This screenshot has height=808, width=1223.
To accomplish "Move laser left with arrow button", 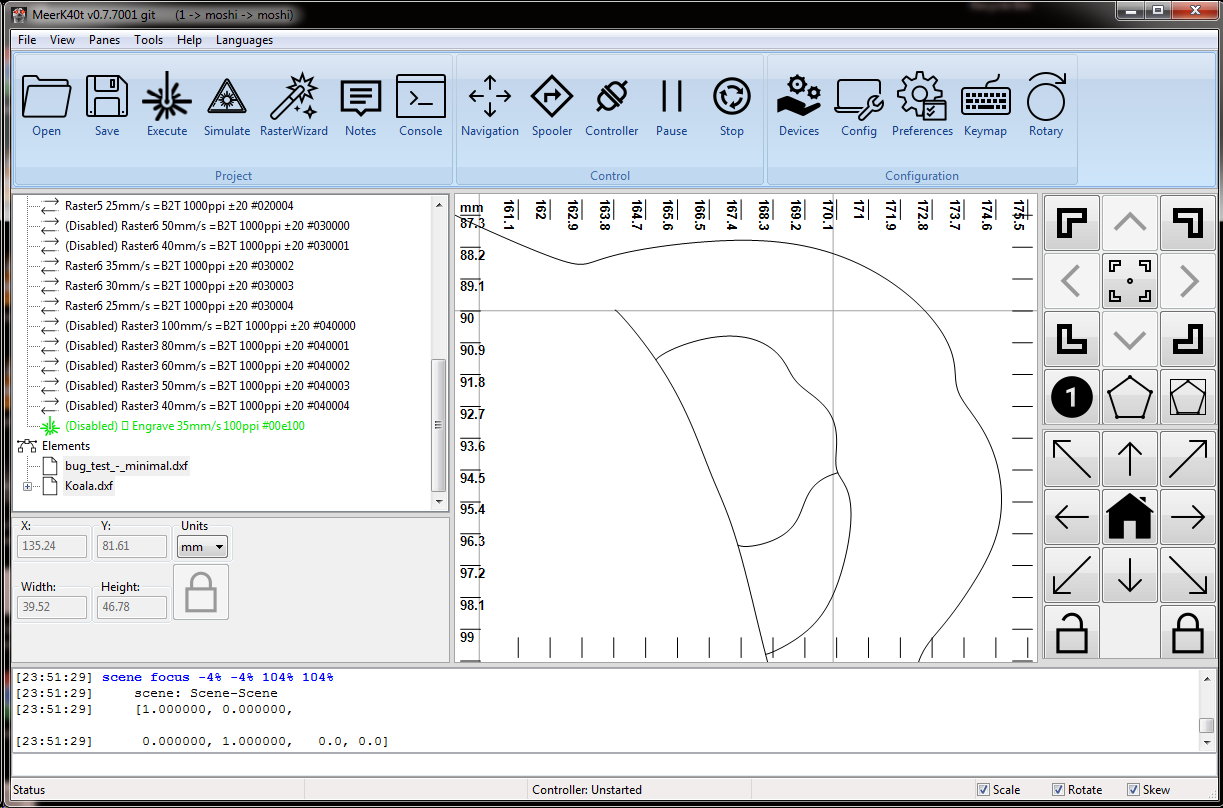I will [1072, 517].
